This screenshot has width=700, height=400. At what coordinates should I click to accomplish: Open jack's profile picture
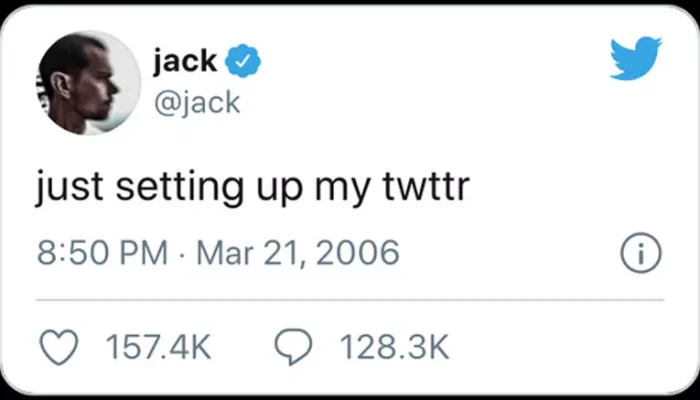pos(88,82)
